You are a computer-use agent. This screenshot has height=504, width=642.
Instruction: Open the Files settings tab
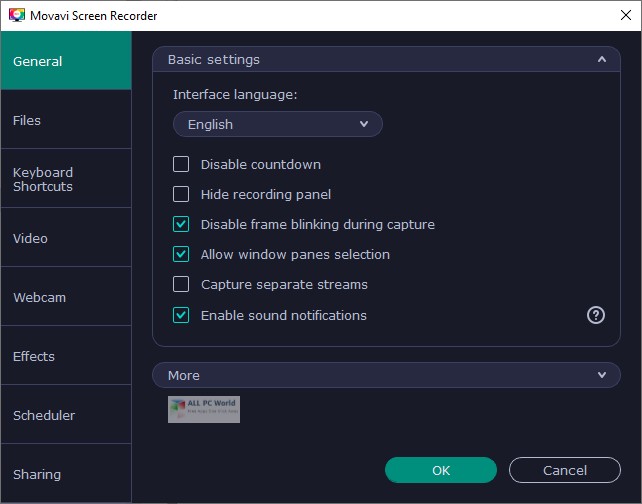coord(66,120)
